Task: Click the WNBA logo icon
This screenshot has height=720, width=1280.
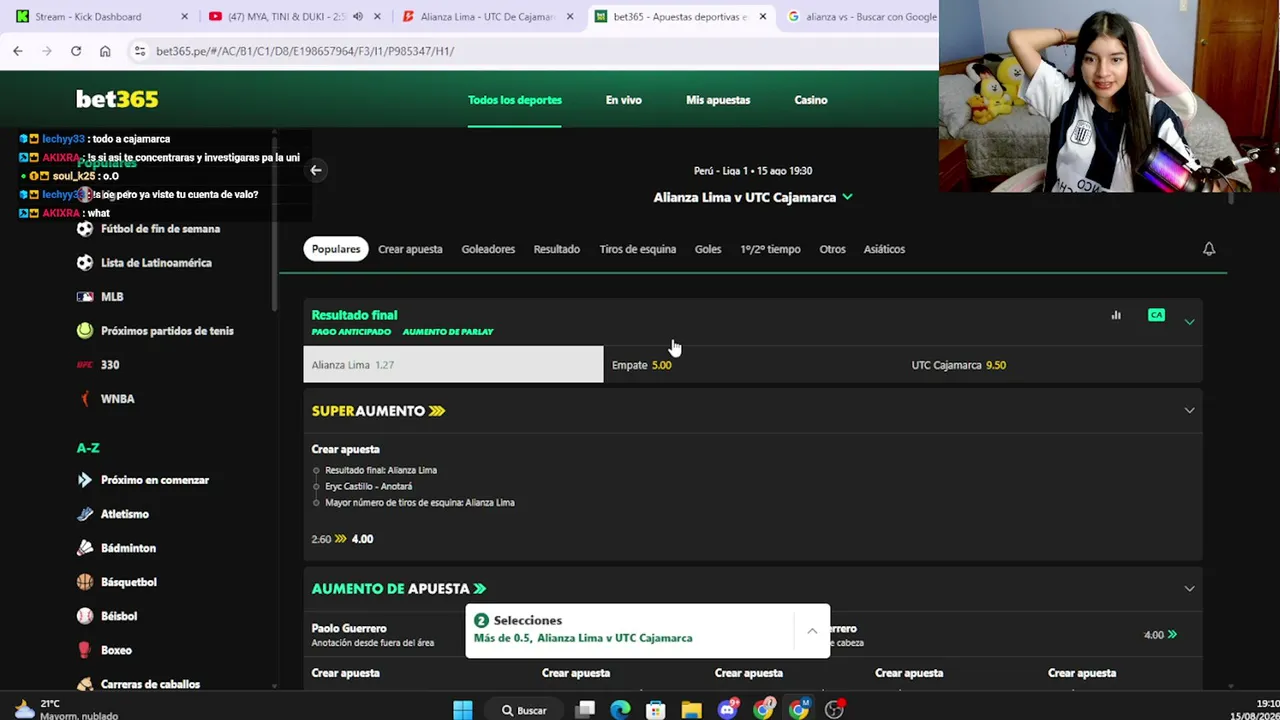Action: tap(85, 399)
